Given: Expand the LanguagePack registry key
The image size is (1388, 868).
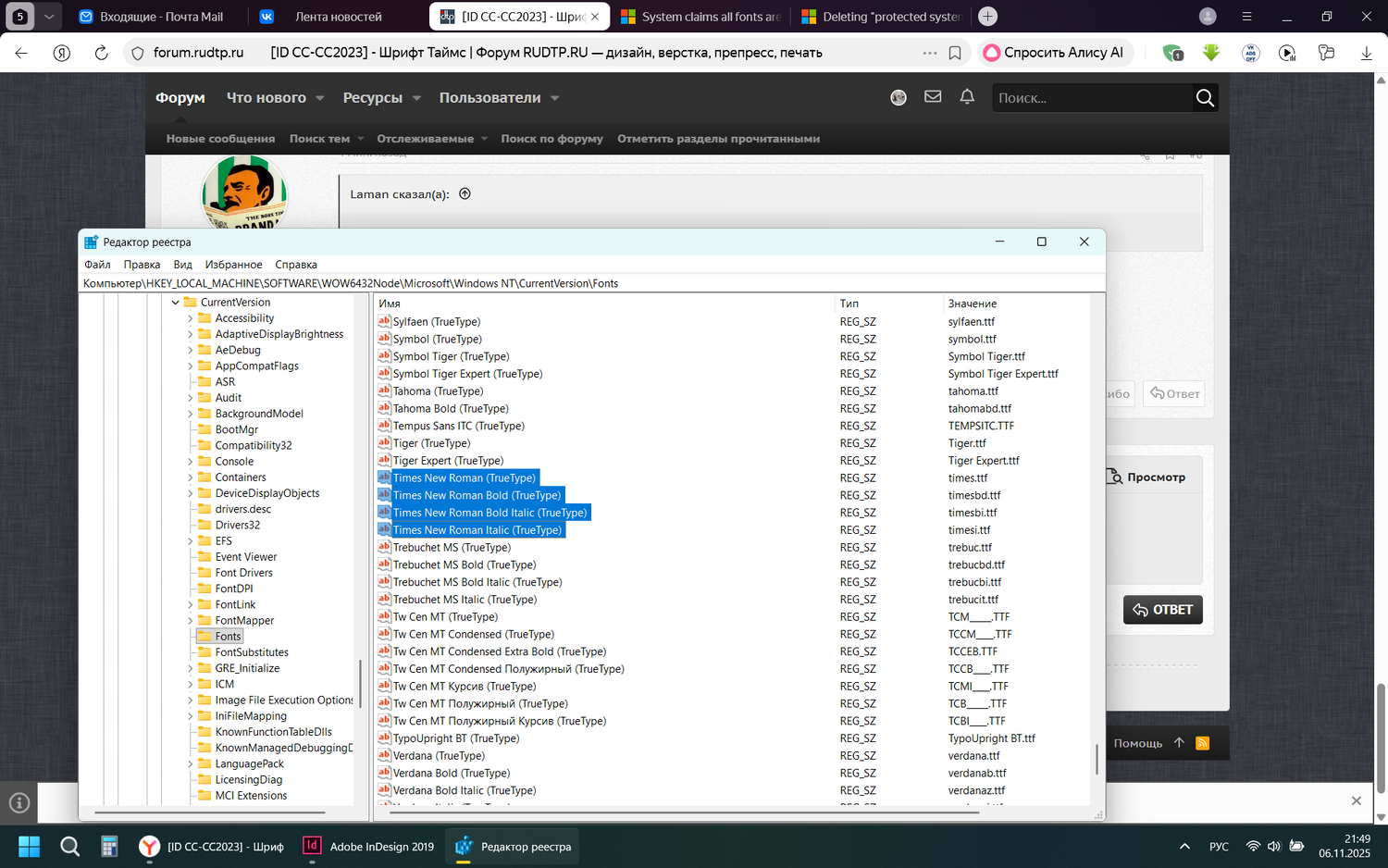Looking at the screenshot, I should tap(191, 763).
